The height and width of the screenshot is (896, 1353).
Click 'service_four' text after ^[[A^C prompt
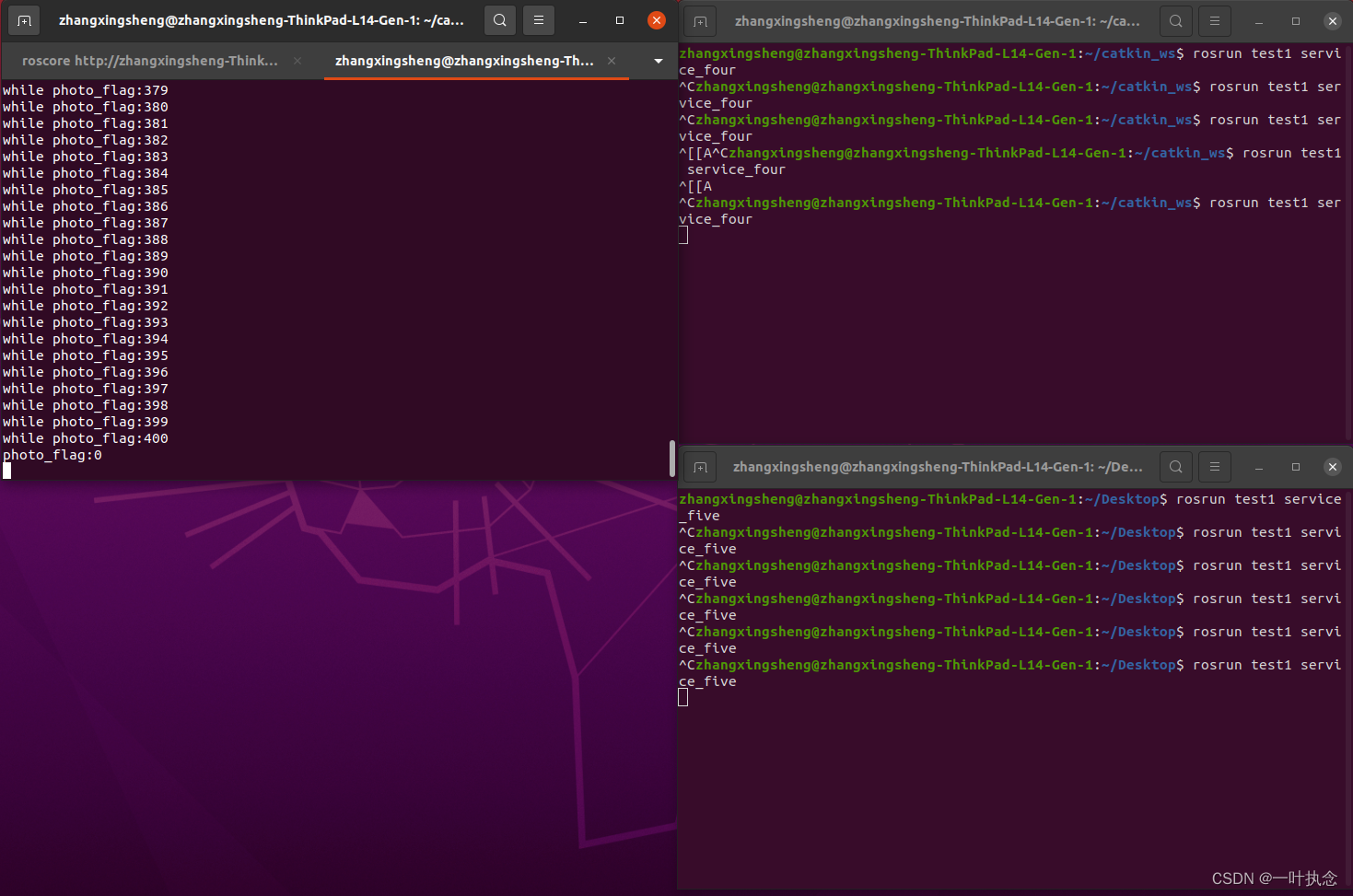click(736, 169)
